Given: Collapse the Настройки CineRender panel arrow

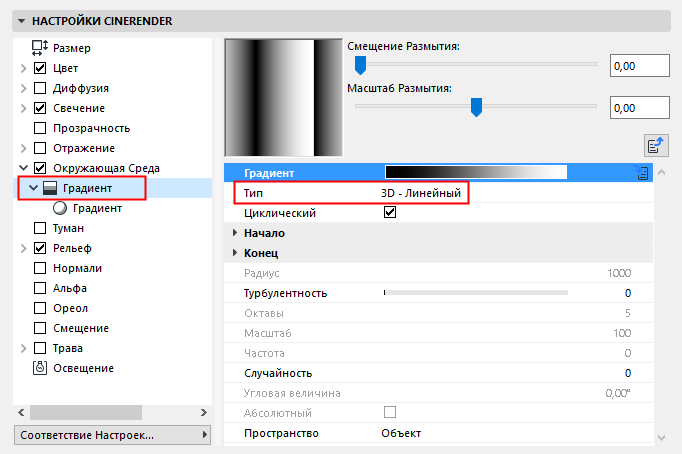Looking at the screenshot, I should 21,20.
